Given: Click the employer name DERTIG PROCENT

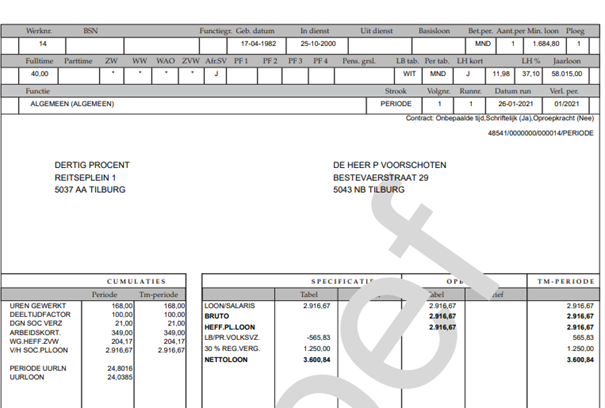Looking at the screenshot, I should pos(91,165).
